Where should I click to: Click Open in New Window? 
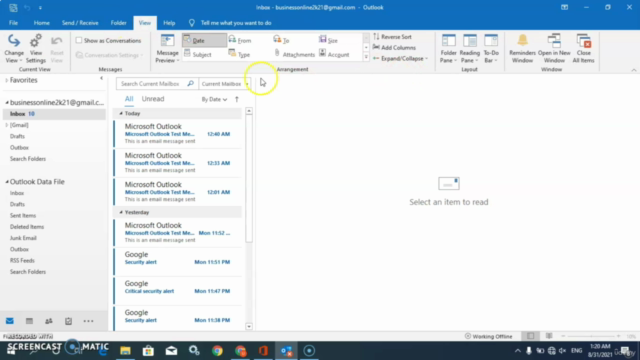coord(554,49)
